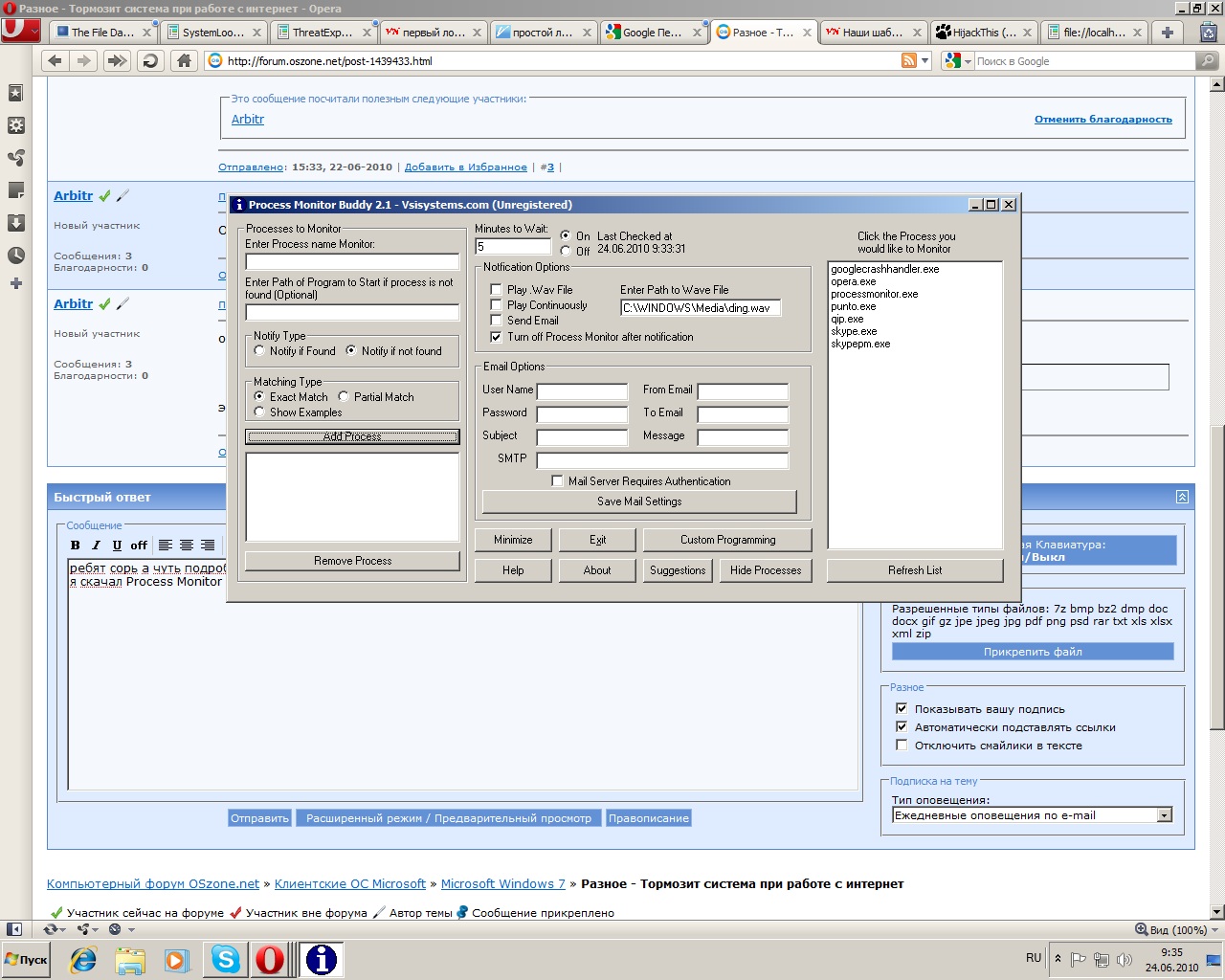Open the Widgets gear panel icon
The width and height of the screenshot is (1225, 980).
(15, 125)
